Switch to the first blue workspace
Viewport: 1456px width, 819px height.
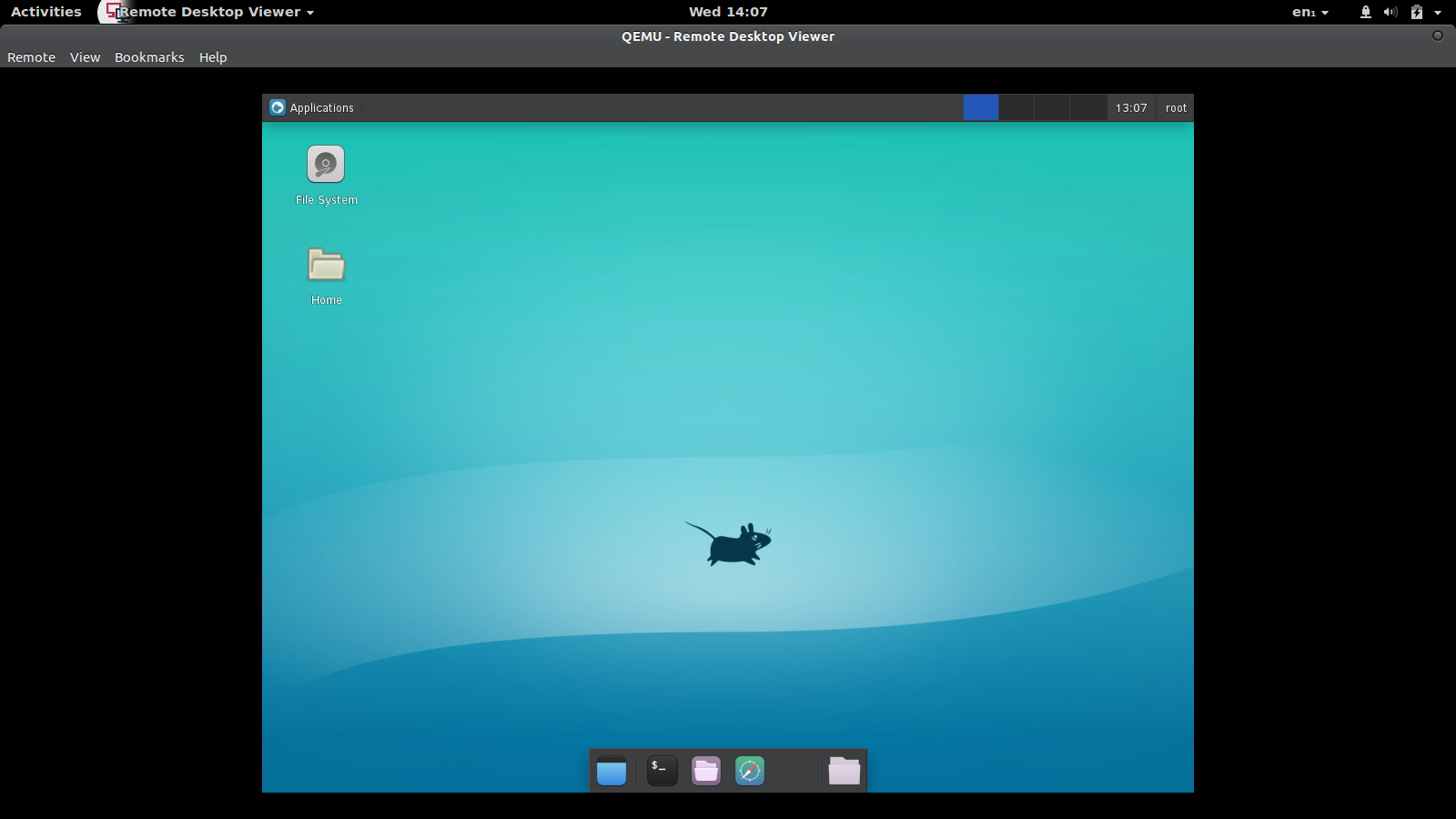[x=981, y=107]
